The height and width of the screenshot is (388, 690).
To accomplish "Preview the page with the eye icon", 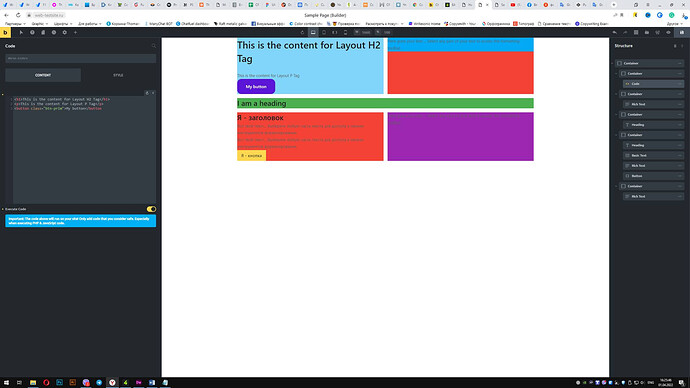I will (x=668, y=33).
